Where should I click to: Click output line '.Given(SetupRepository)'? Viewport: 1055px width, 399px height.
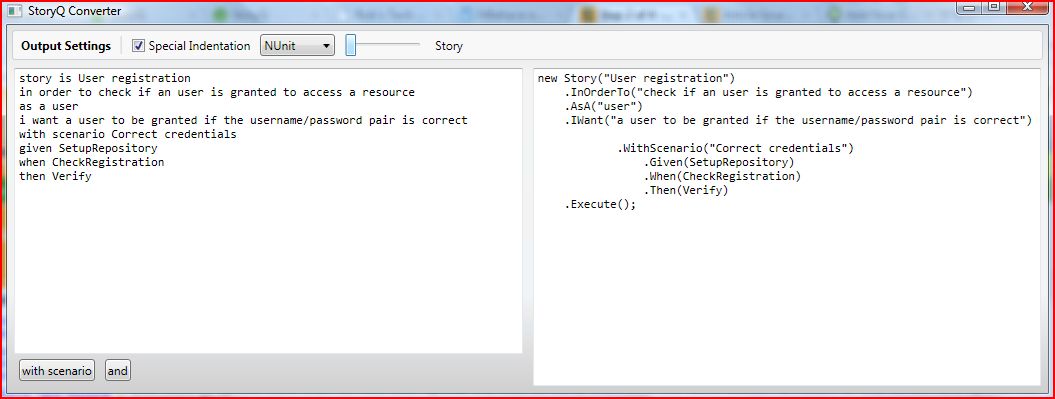(719, 163)
